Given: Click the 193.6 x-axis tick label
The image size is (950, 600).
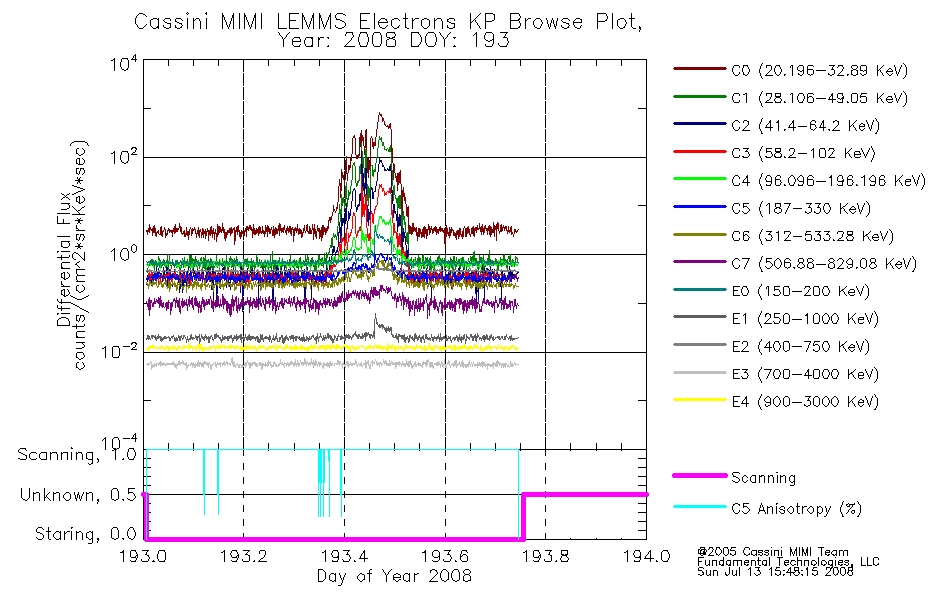Looking at the screenshot, I should coord(445,556).
